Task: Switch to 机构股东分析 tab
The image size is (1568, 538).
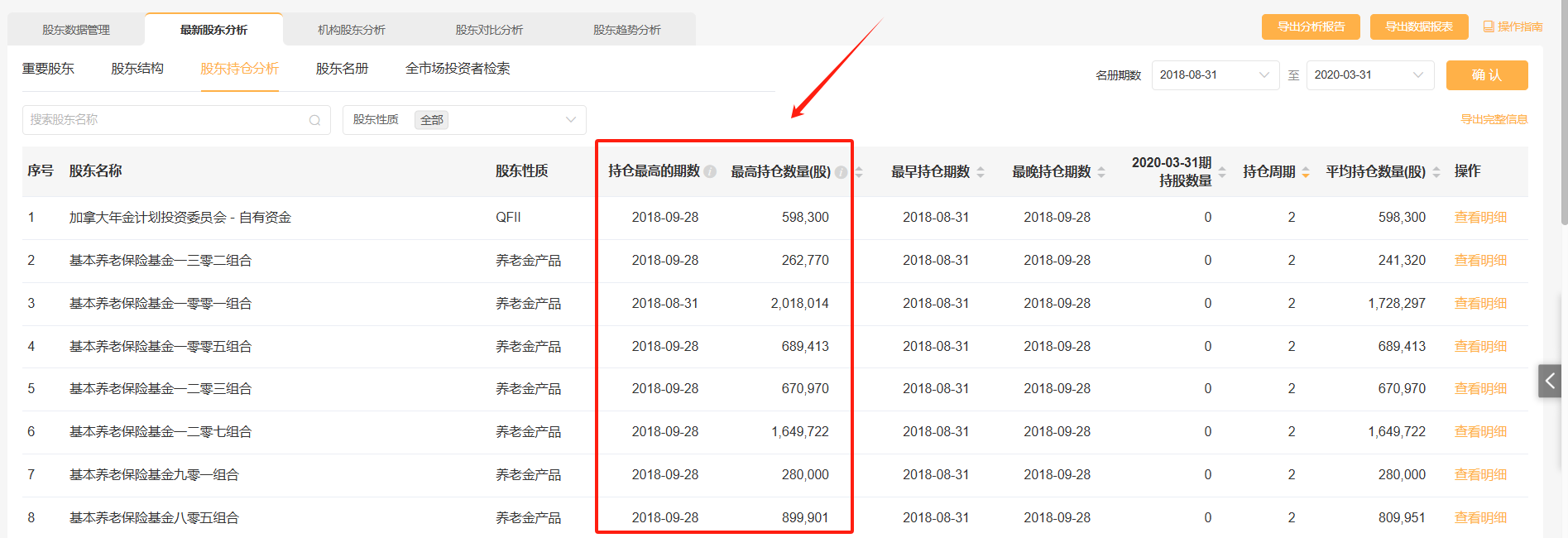Action: point(352,30)
